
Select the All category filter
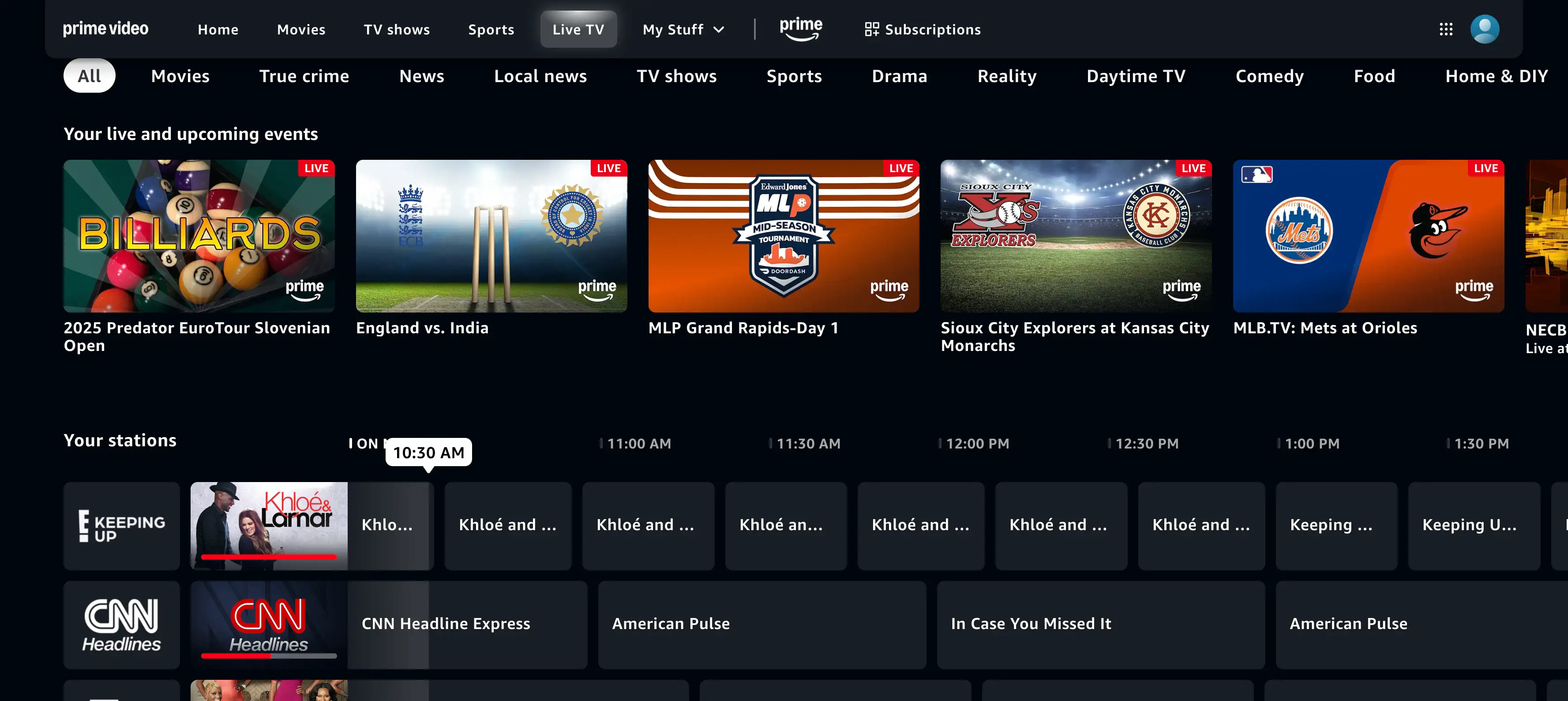coord(90,75)
